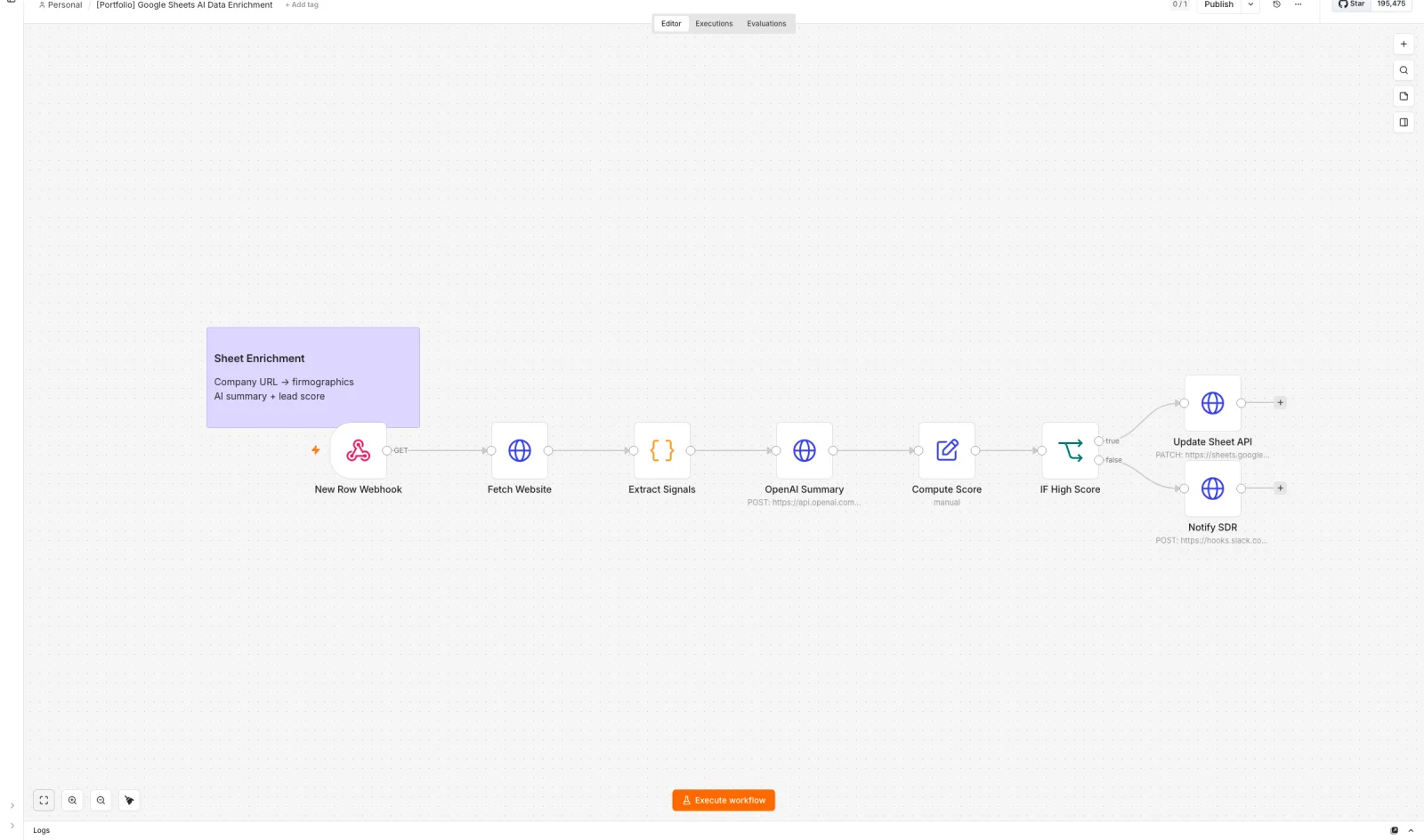The width and height of the screenshot is (1424, 840).
Task: Select the Compute Score edit node
Action: (947, 450)
